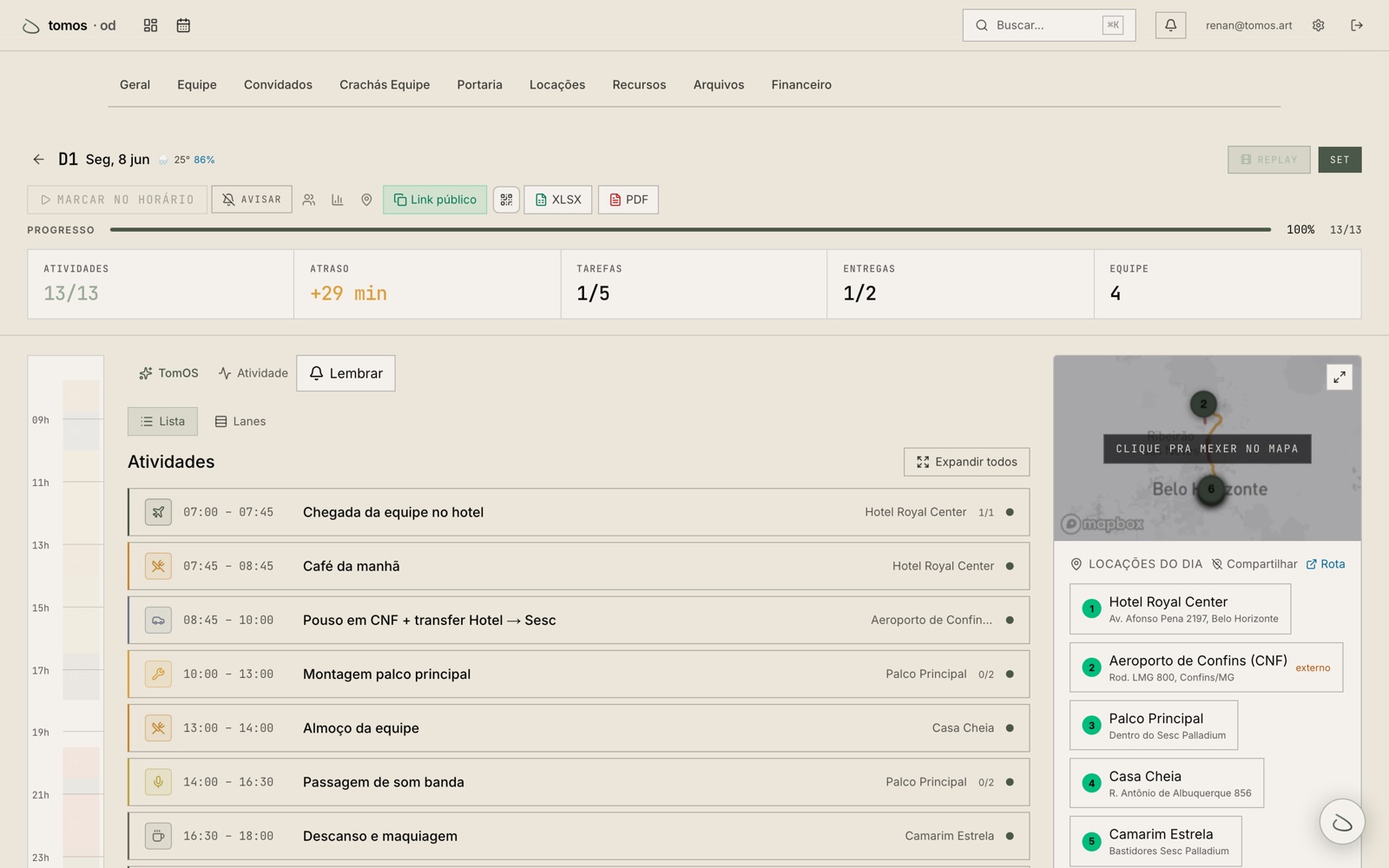The width and height of the screenshot is (1389, 868).
Task: Open the Equipe tab
Action: (x=197, y=84)
